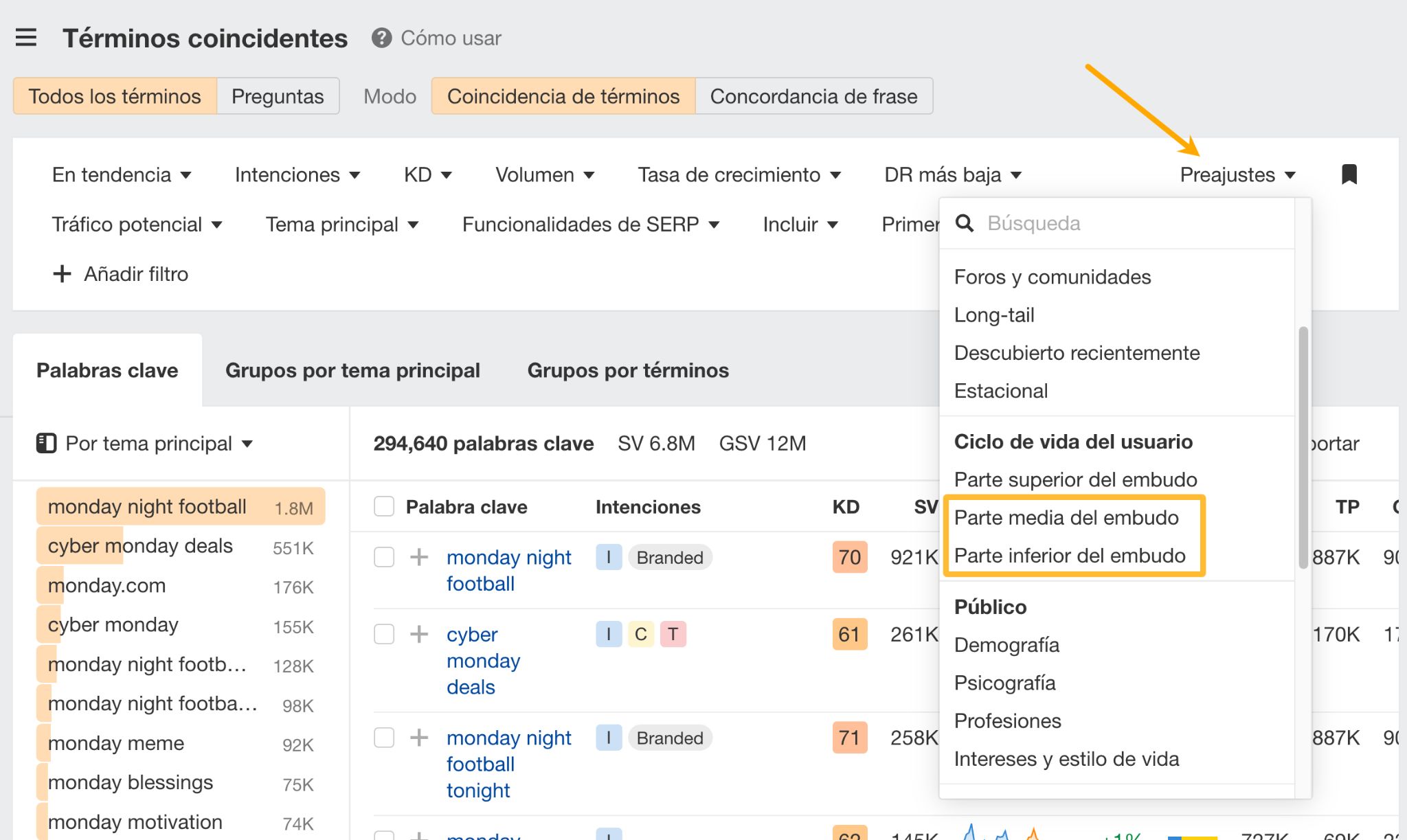Image resolution: width=1407 pixels, height=840 pixels.
Task: Select Todos los términos toggle
Action: (x=115, y=96)
